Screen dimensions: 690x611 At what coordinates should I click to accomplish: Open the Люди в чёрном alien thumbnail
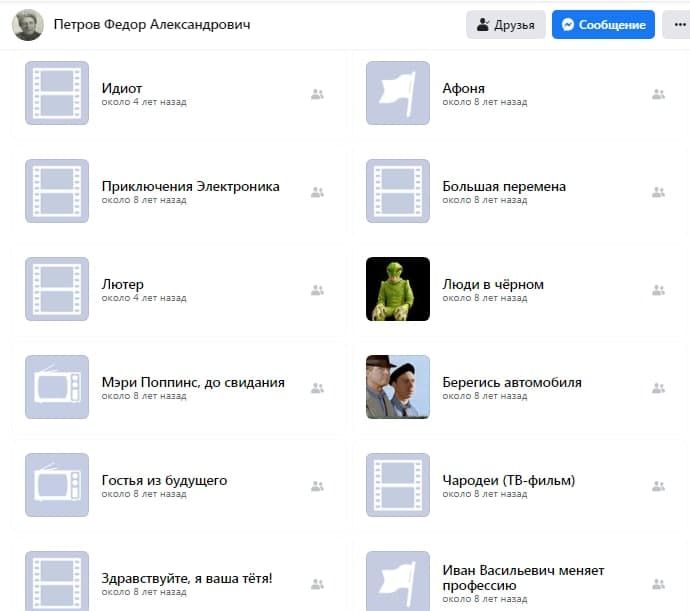[x=397, y=289]
